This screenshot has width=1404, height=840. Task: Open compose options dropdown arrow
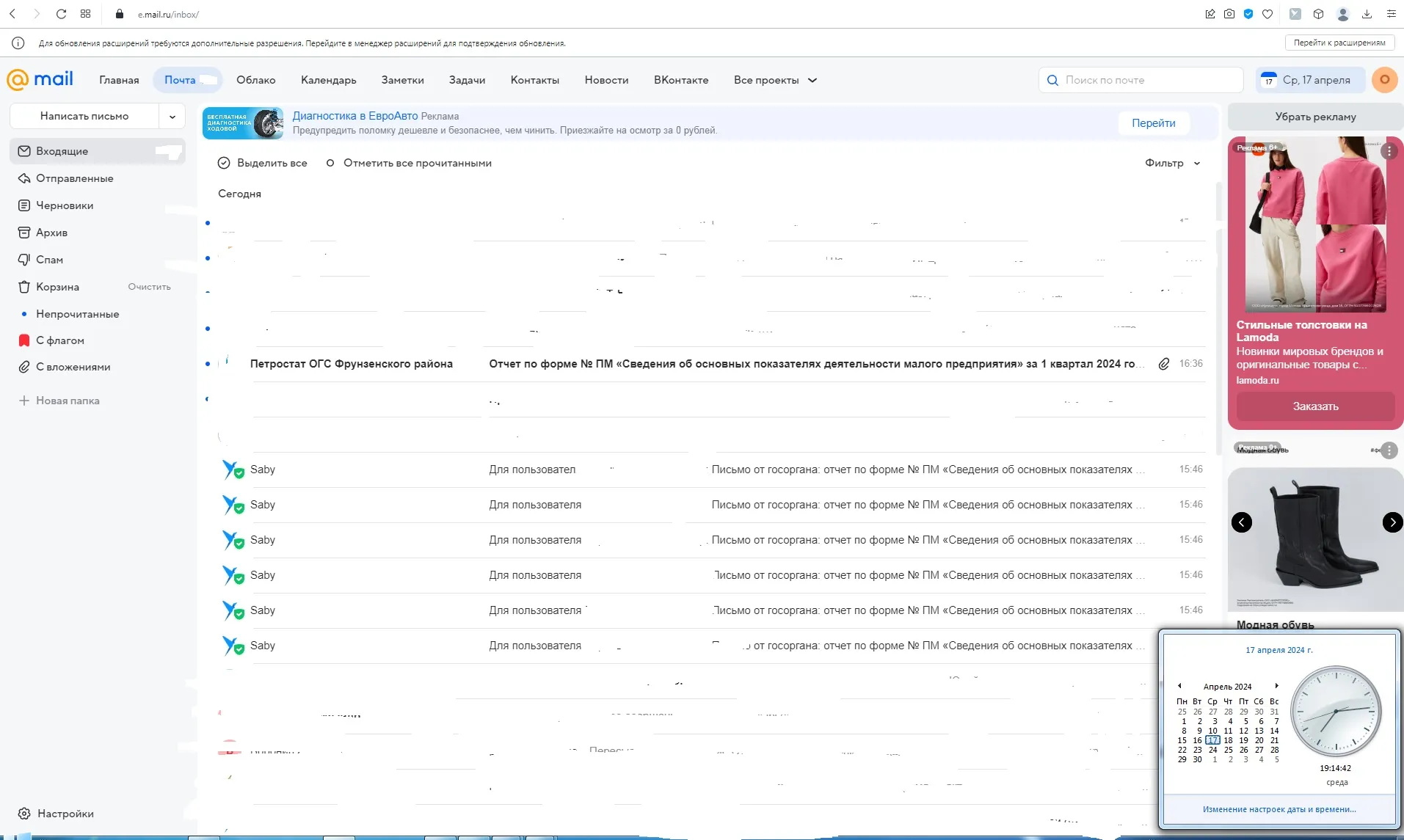(172, 116)
